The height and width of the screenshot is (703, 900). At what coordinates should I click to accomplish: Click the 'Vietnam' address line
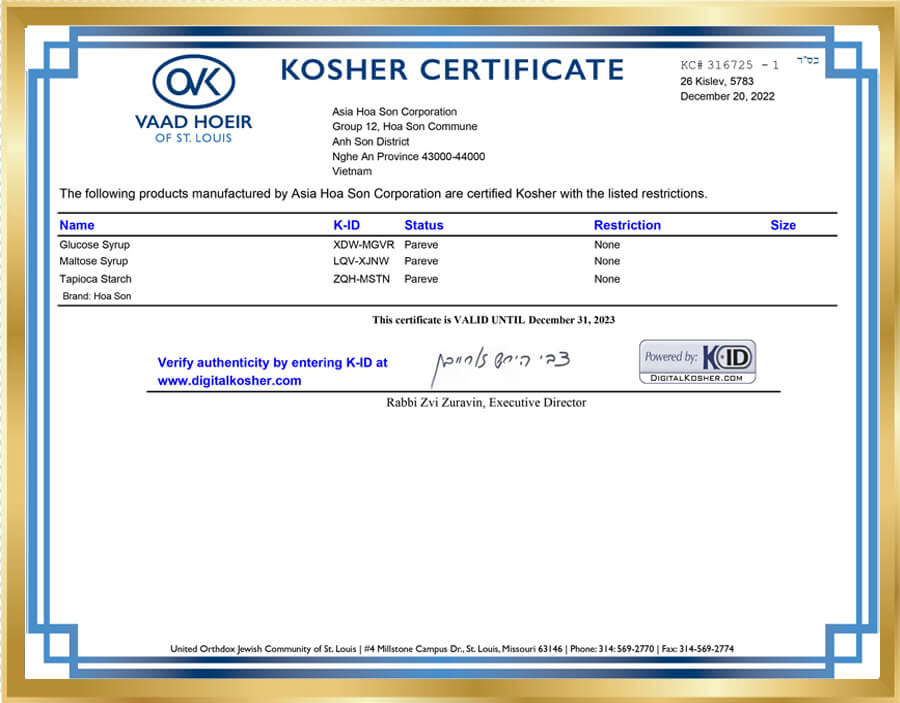click(352, 172)
